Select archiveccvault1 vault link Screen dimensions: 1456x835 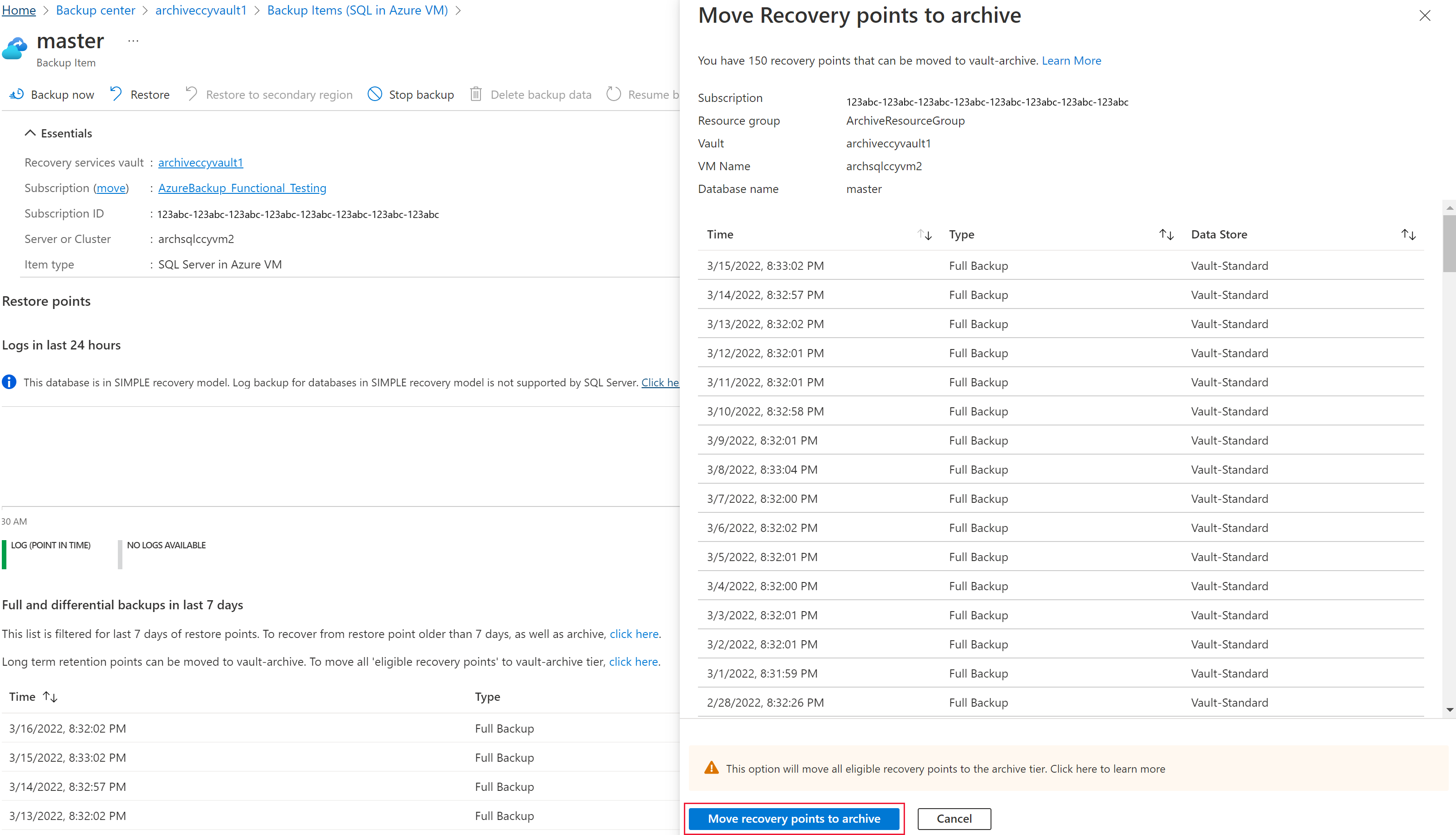(x=201, y=162)
